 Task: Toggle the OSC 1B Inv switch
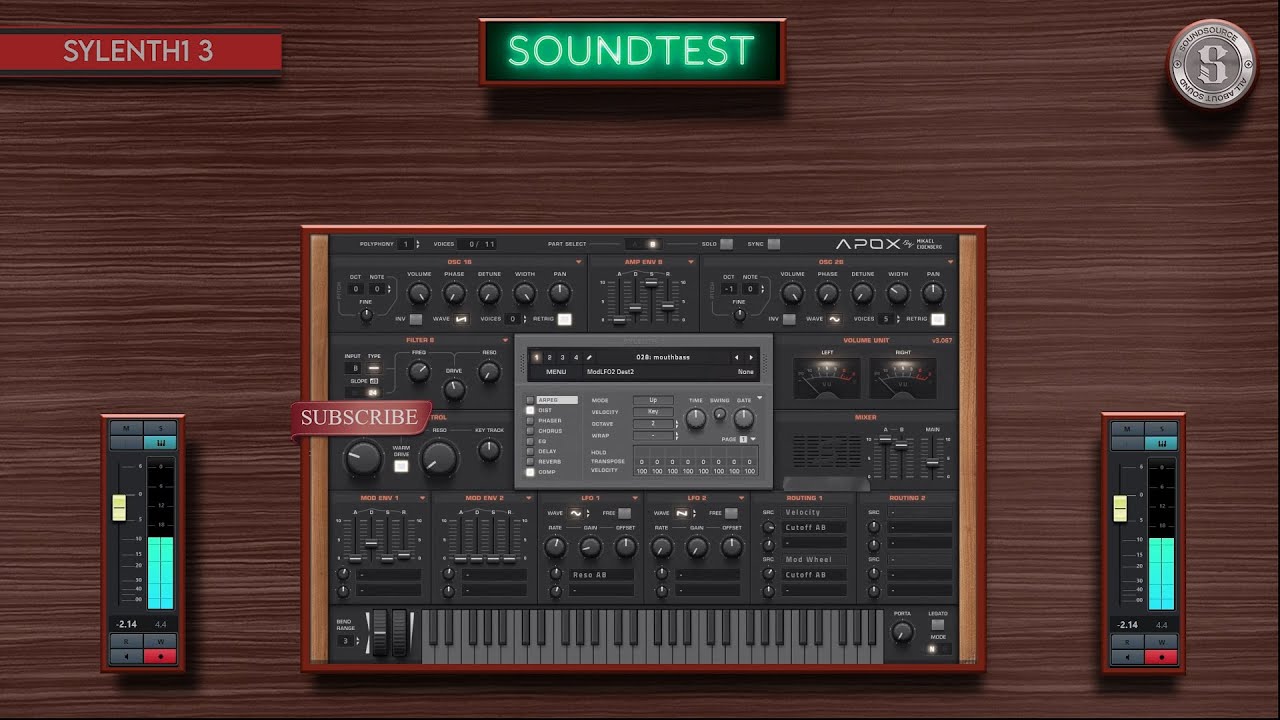coord(416,319)
